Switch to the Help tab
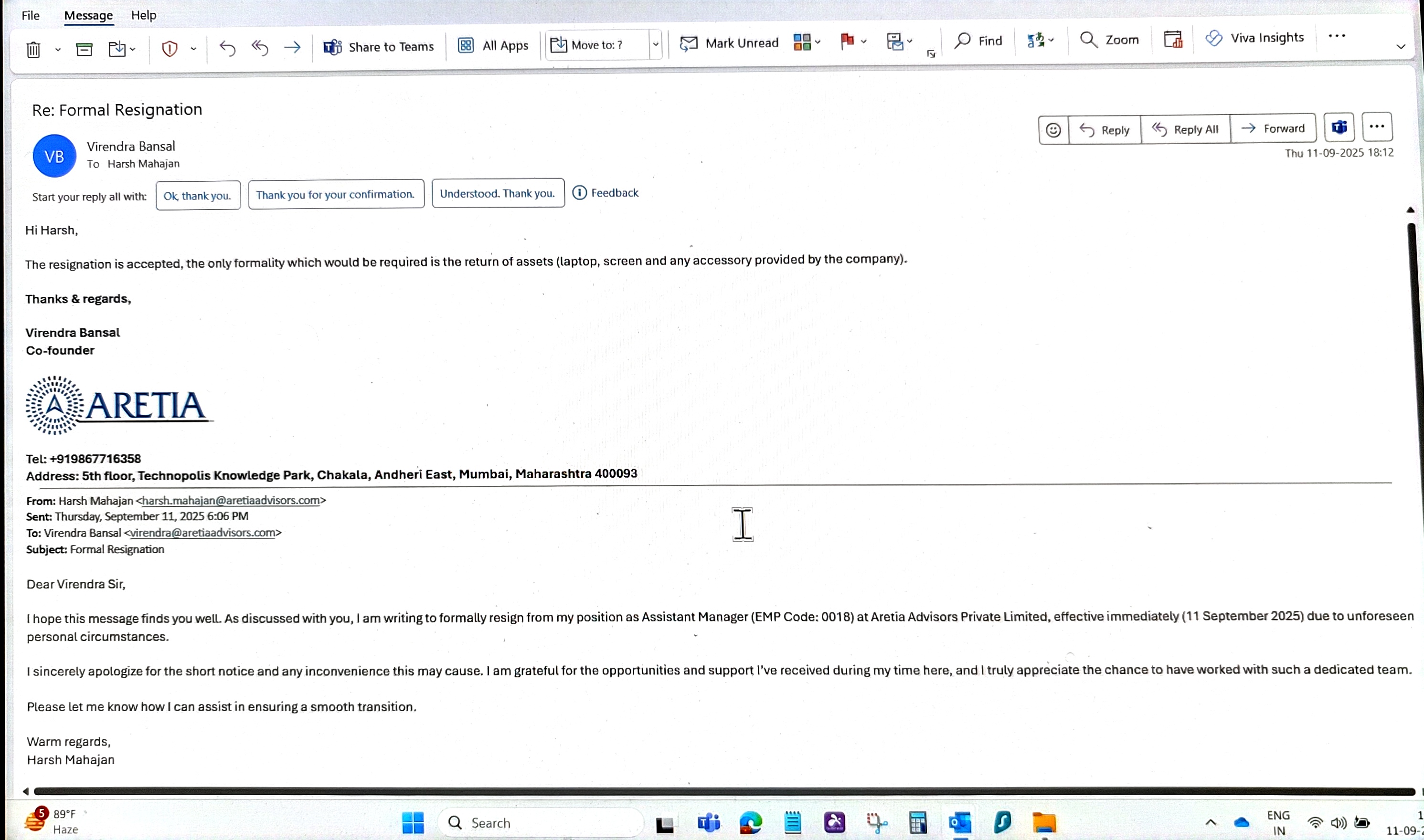Viewport: 1424px width, 840px height. 143,15
